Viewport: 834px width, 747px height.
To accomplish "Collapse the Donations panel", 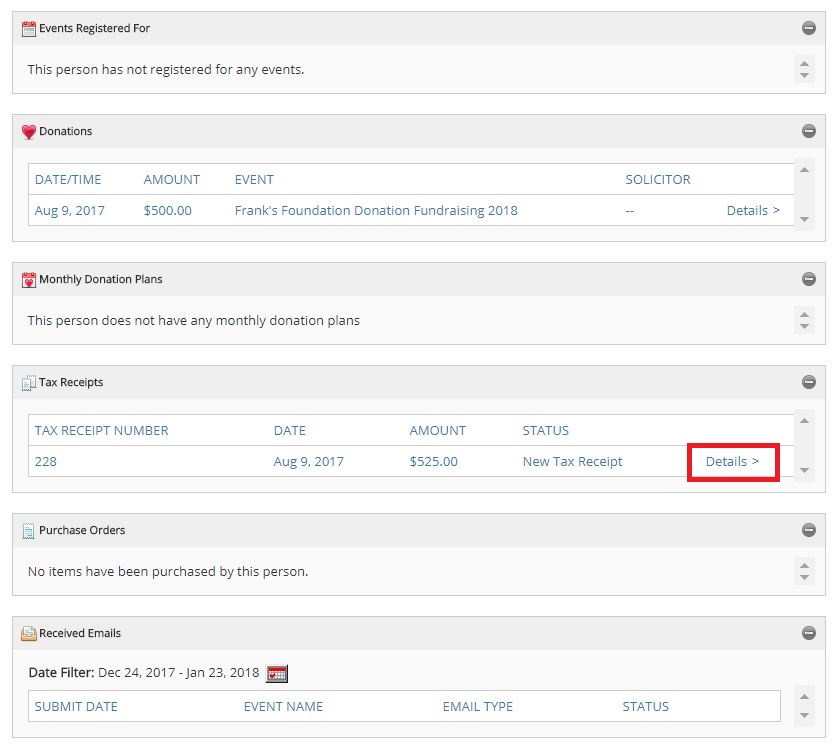I will [808, 131].
